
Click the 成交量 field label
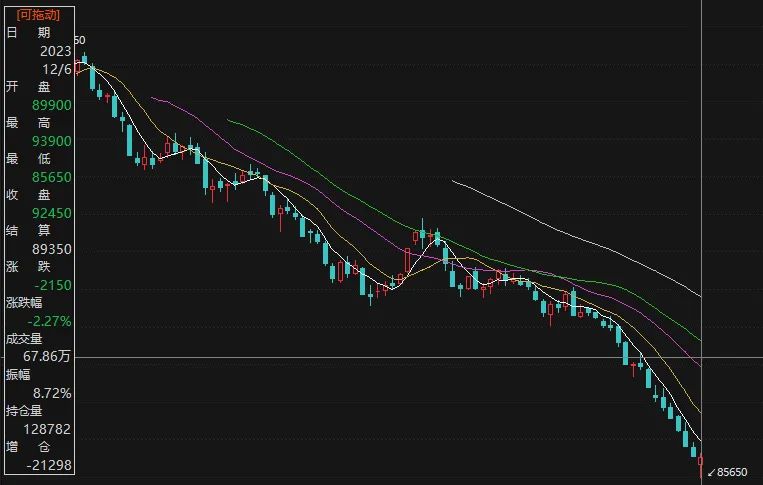pyautogui.click(x=24, y=339)
